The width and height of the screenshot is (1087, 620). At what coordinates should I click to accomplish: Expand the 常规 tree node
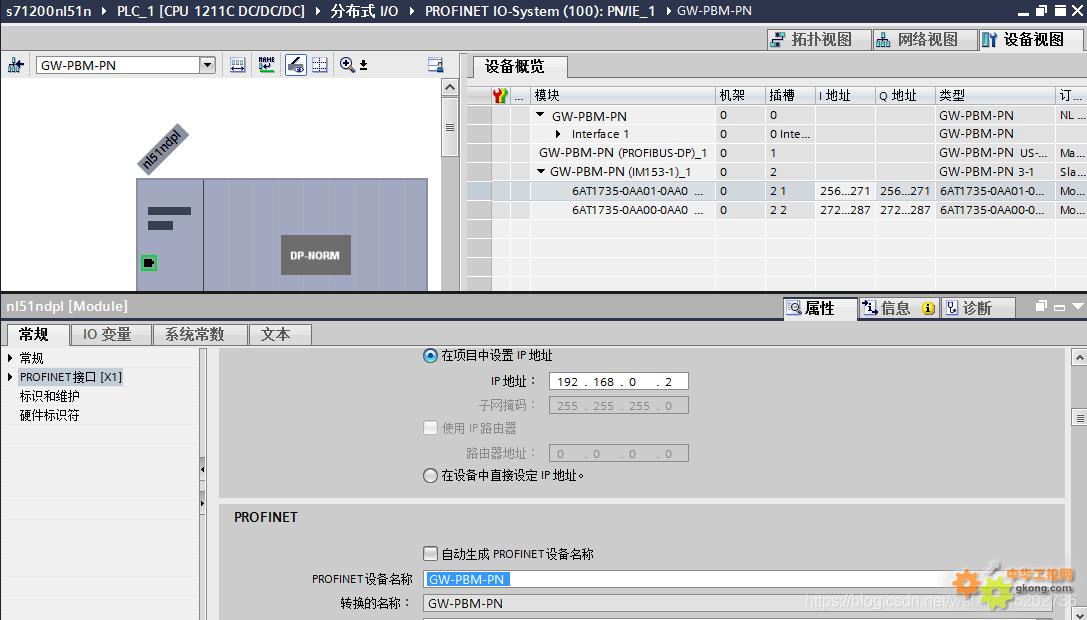coord(10,358)
